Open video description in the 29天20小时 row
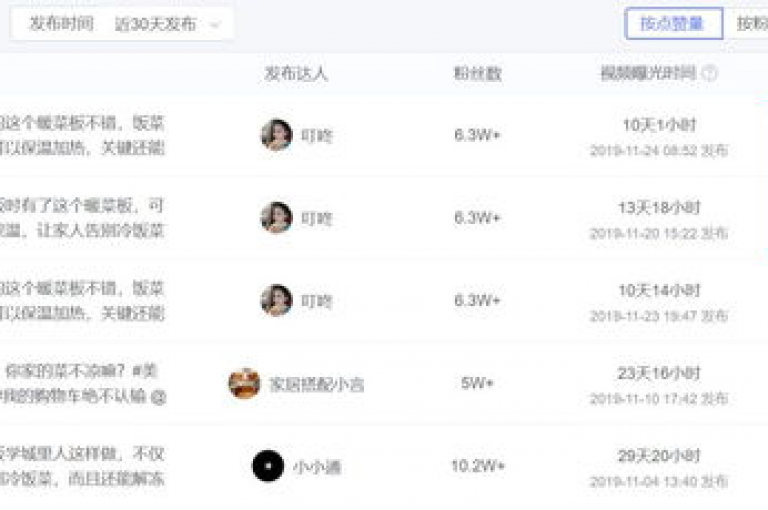 pyautogui.click(x=82, y=466)
